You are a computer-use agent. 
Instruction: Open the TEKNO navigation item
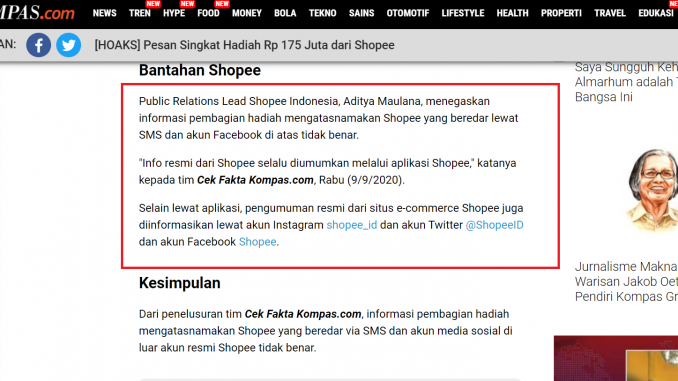[x=323, y=13]
